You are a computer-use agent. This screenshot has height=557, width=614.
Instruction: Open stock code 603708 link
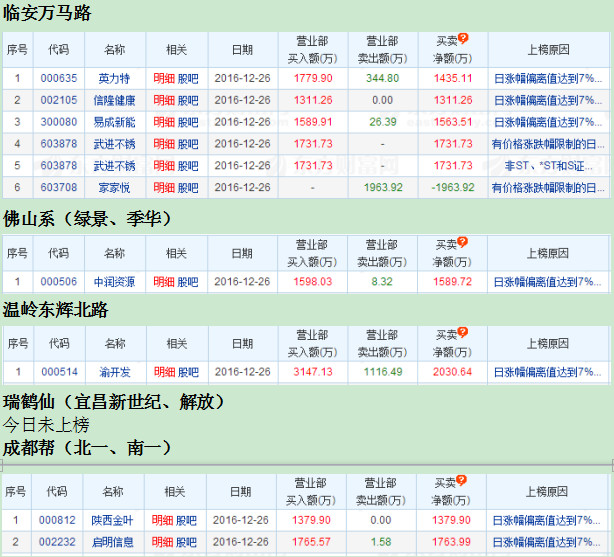pyautogui.click(x=59, y=188)
